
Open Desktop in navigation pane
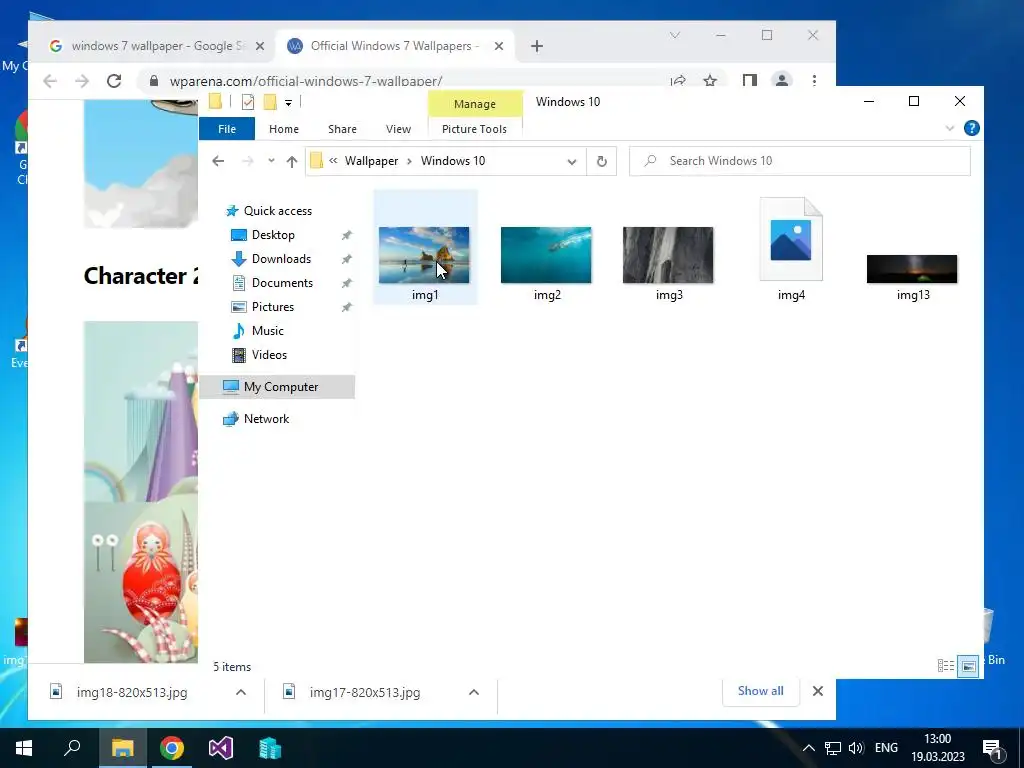(273, 234)
